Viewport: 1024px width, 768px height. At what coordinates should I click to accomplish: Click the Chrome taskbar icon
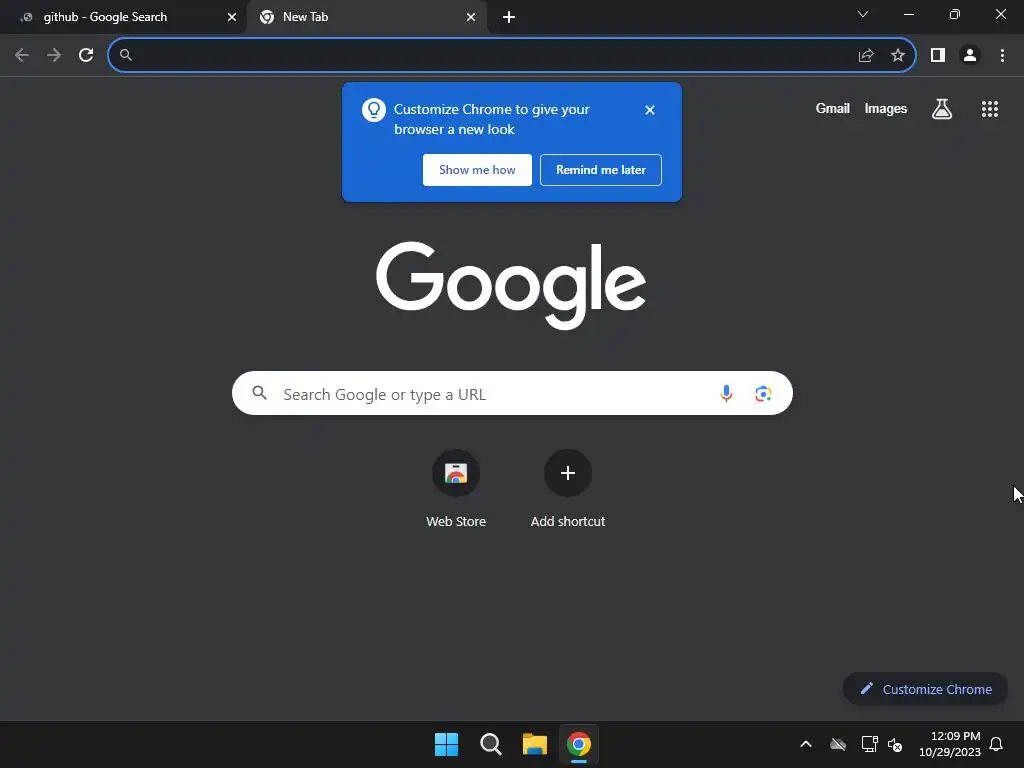(579, 744)
